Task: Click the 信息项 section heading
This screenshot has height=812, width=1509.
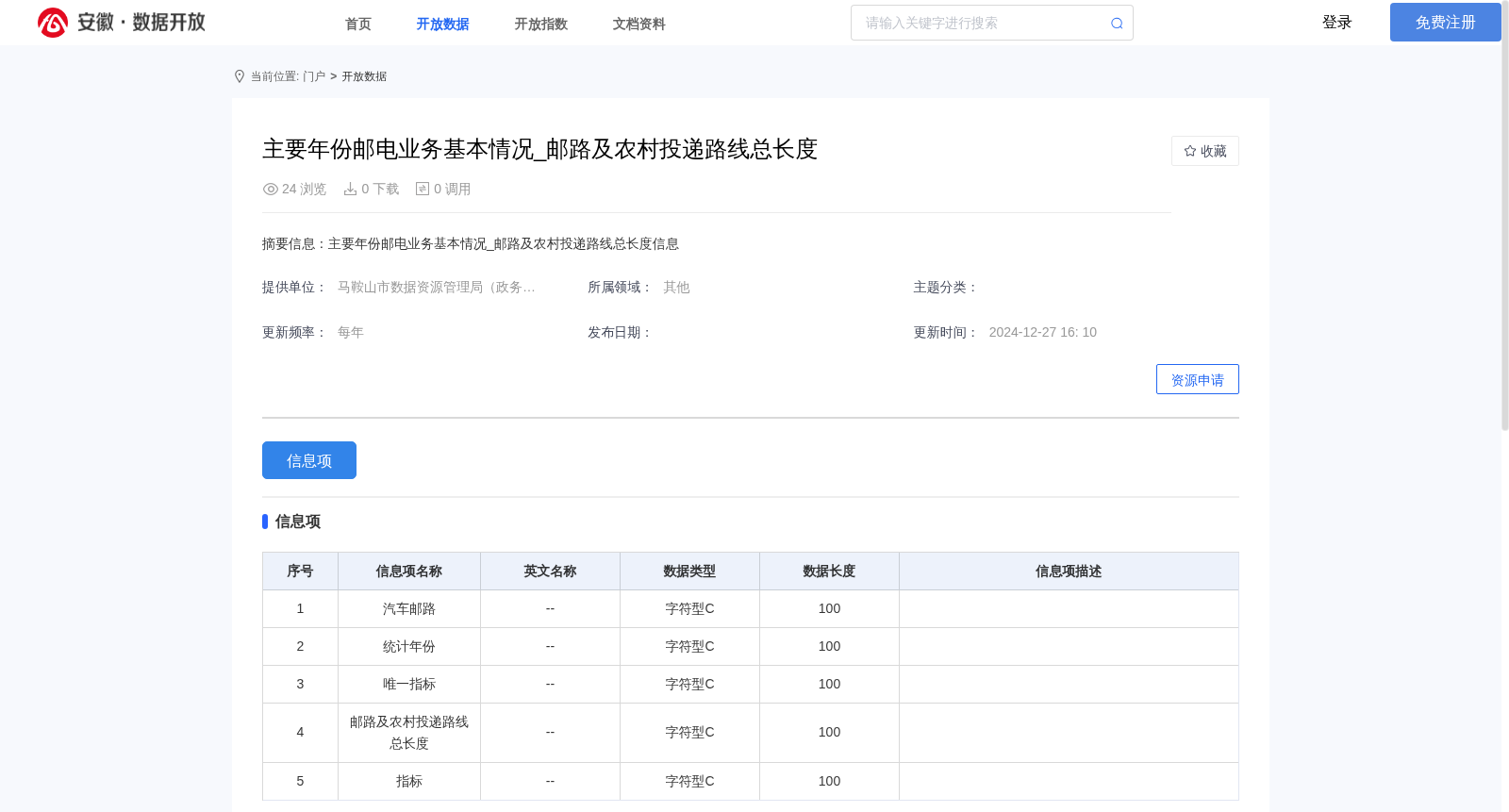Action: [298, 522]
